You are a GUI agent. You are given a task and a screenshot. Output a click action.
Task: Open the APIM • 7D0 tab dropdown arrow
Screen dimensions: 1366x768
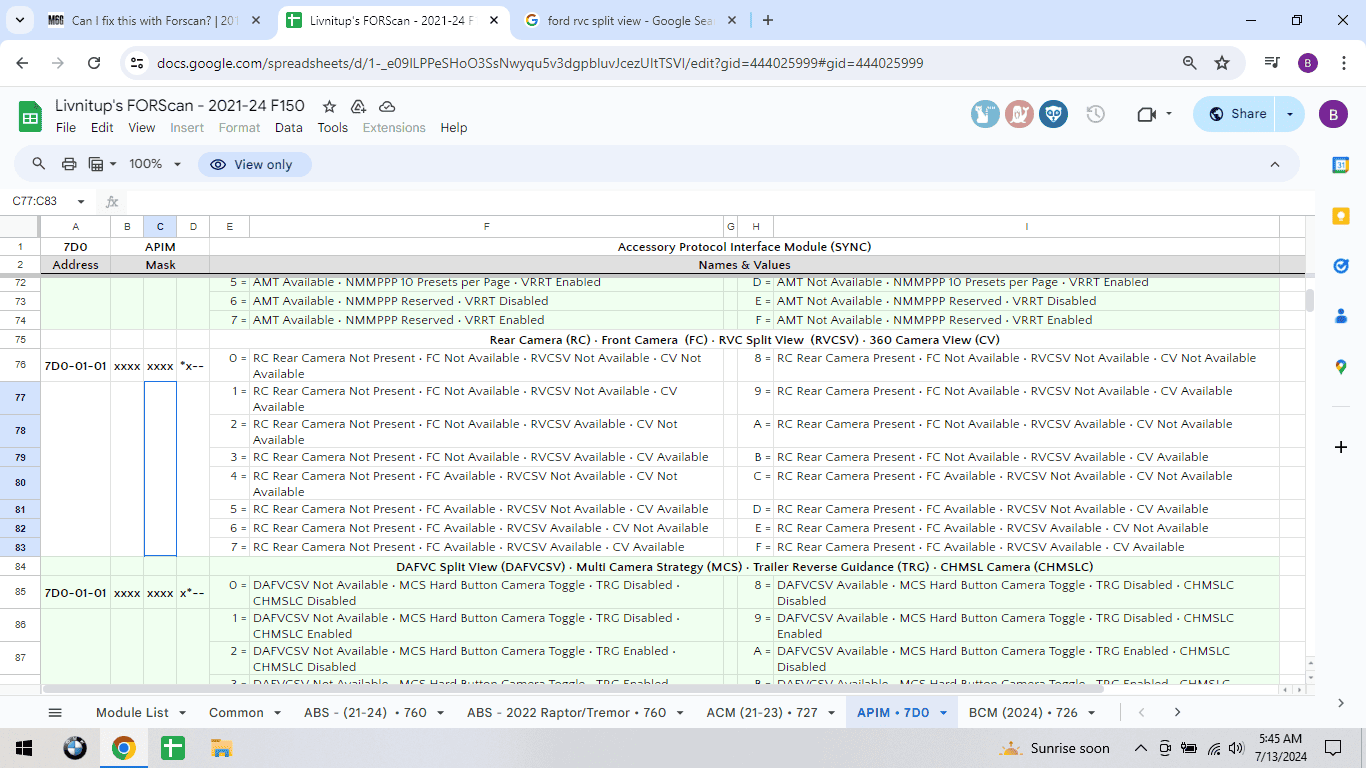tap(943, 713)
